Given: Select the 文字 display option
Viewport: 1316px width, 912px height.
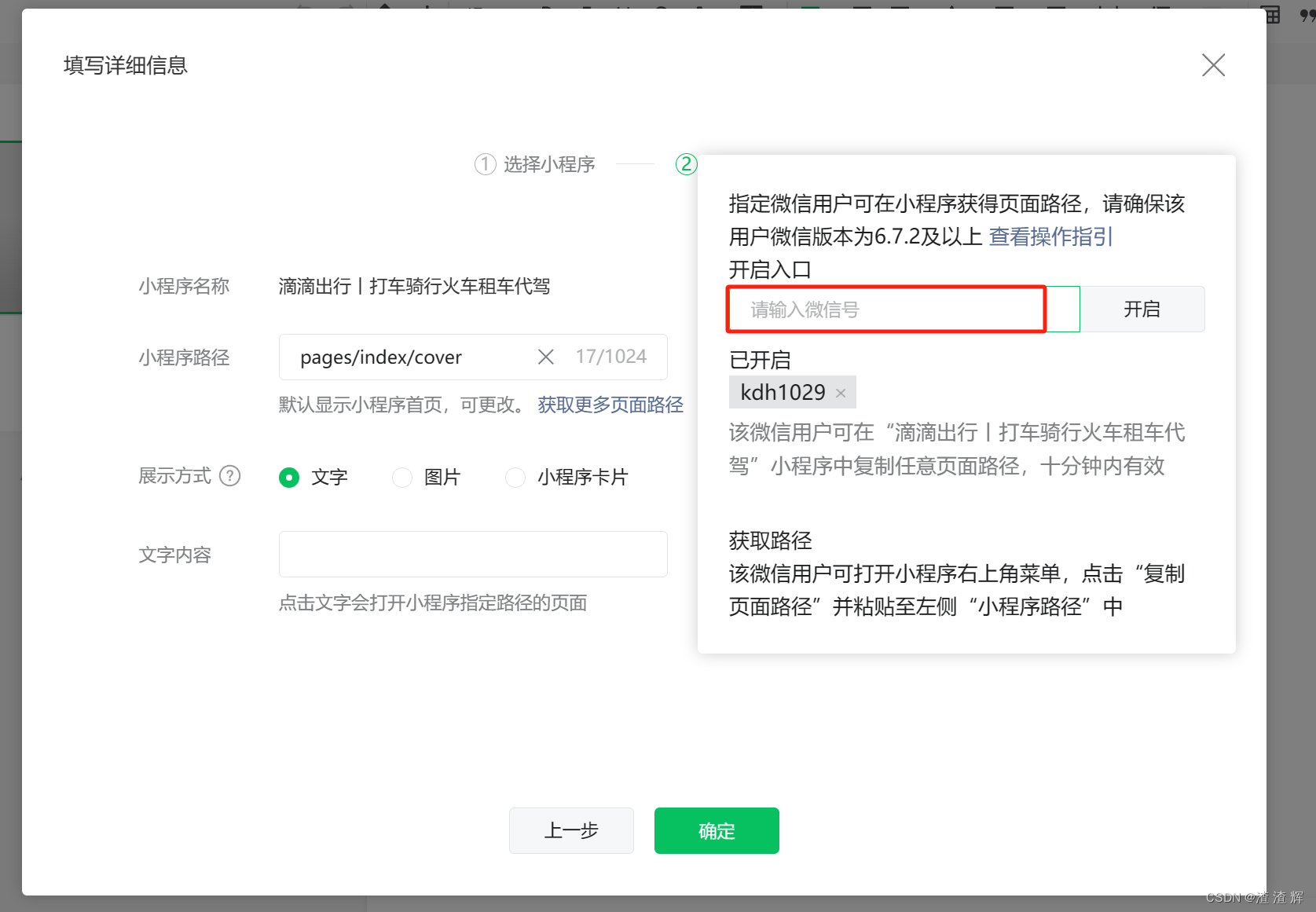Looking at the screenshot, I should [289, 477].
